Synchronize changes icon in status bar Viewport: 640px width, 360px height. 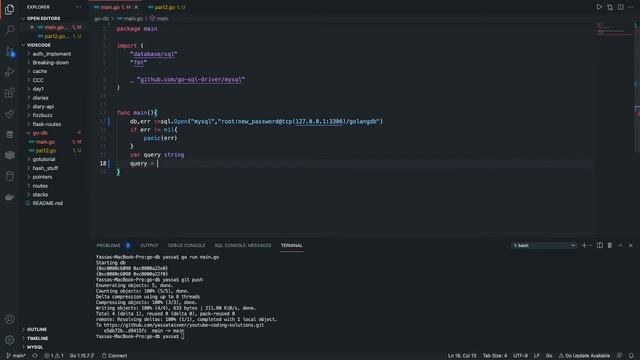pyautogui.click(x=35, y=356)
